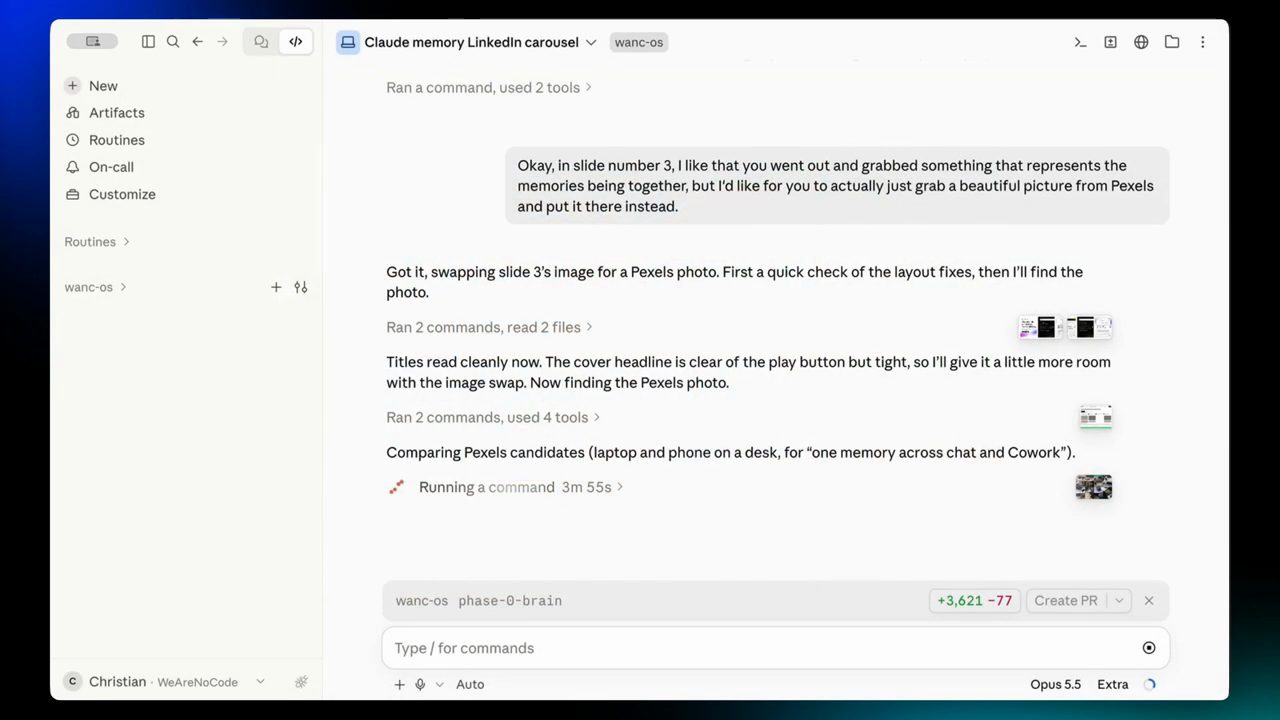This screenshot has width=1280, height=720.
Task: Expand the 'Running a command' step
Action: tap(506, 487)
